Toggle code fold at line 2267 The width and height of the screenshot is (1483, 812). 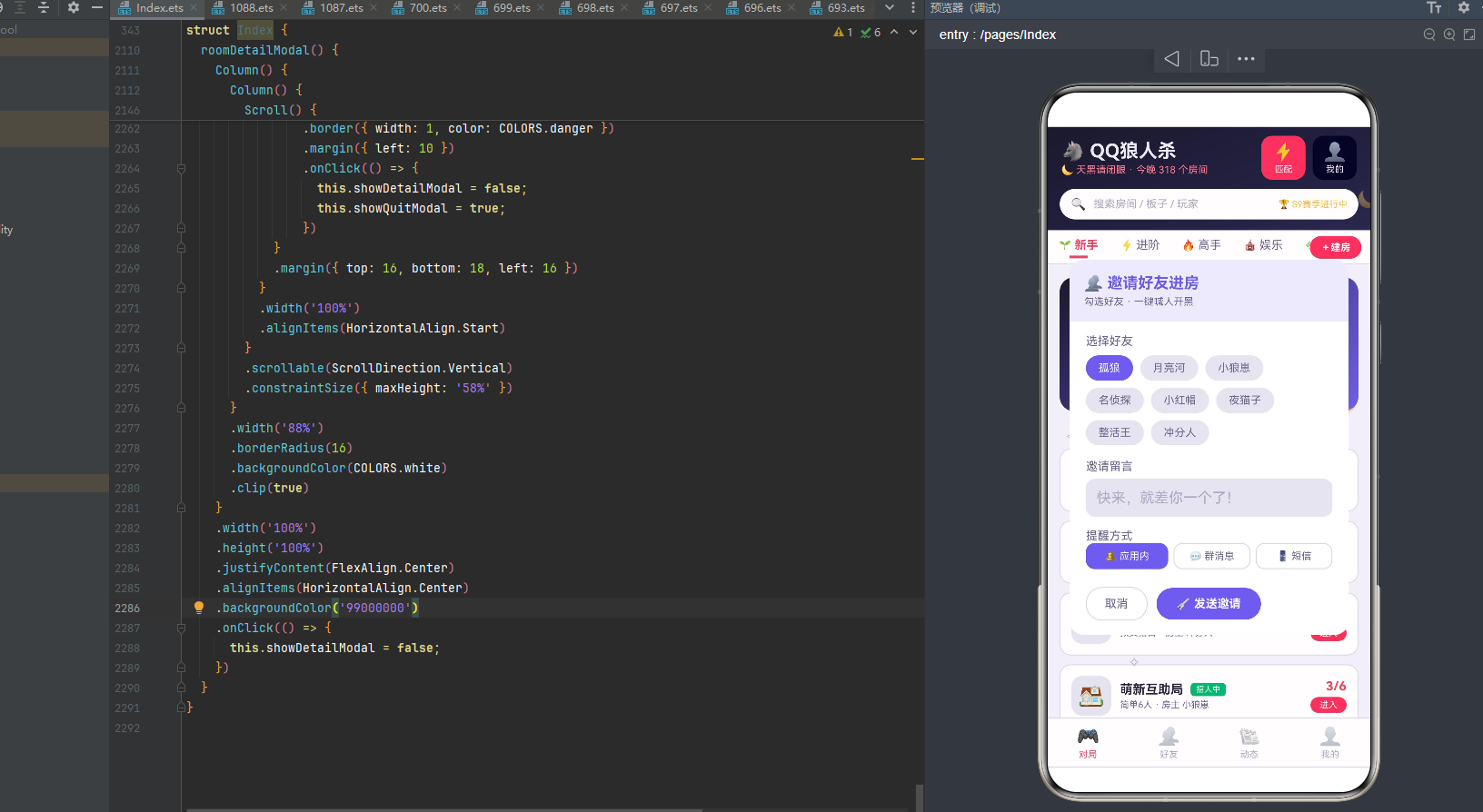click(181, 228)
